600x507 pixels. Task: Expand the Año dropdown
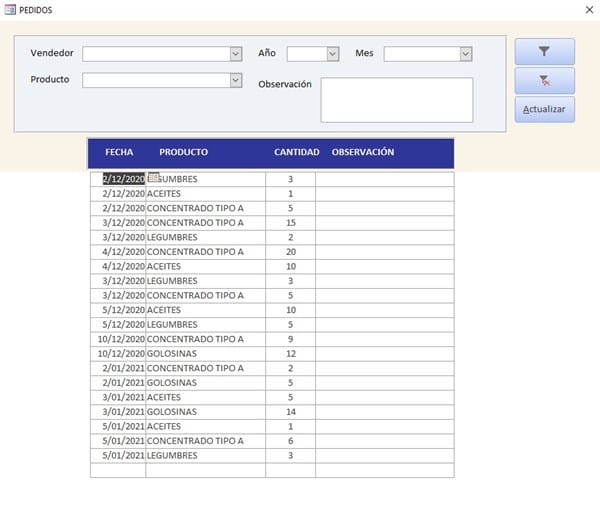[x=333, y=54]
